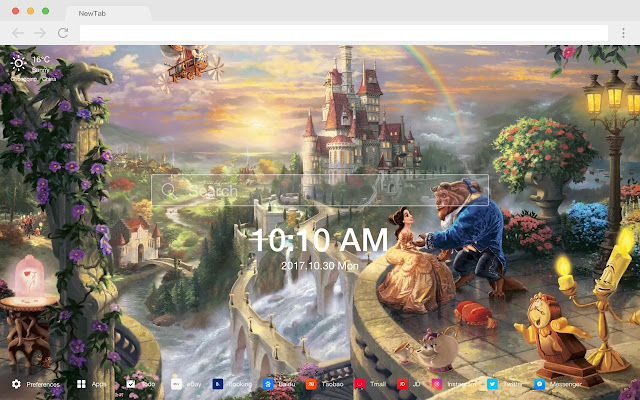This screenshot has width=640, height=400.
Task: Click the Tmall label
Action: pyautogui.click(x=378, y=384)
